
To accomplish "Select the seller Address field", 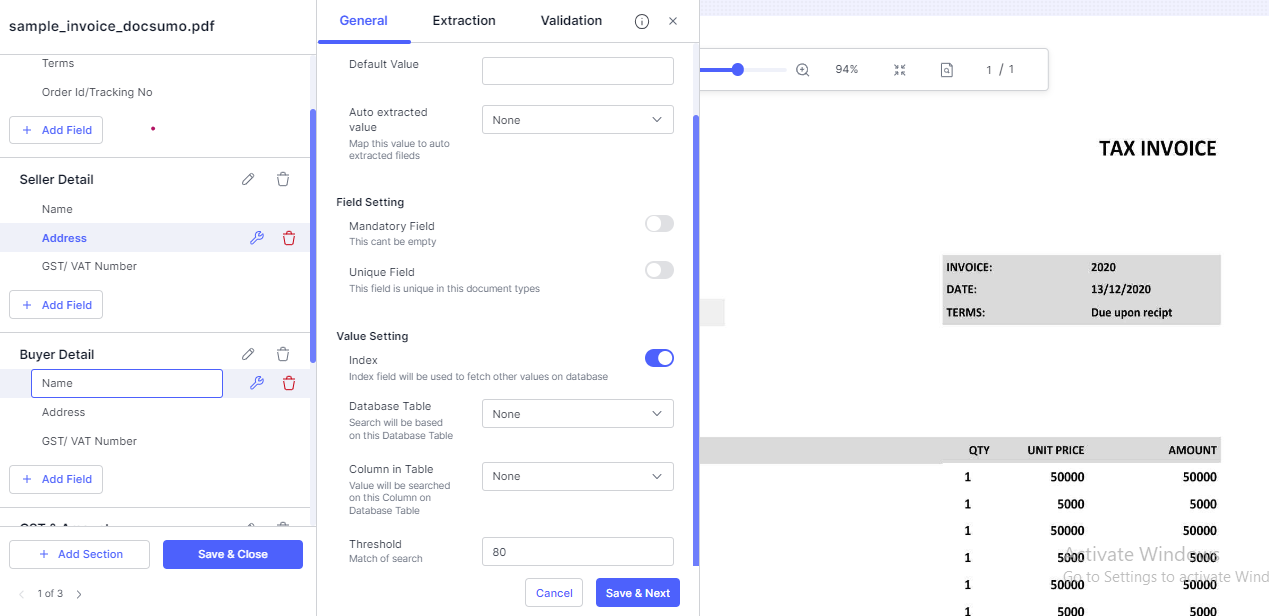I will pyautogui.click(x=64, y=238).
